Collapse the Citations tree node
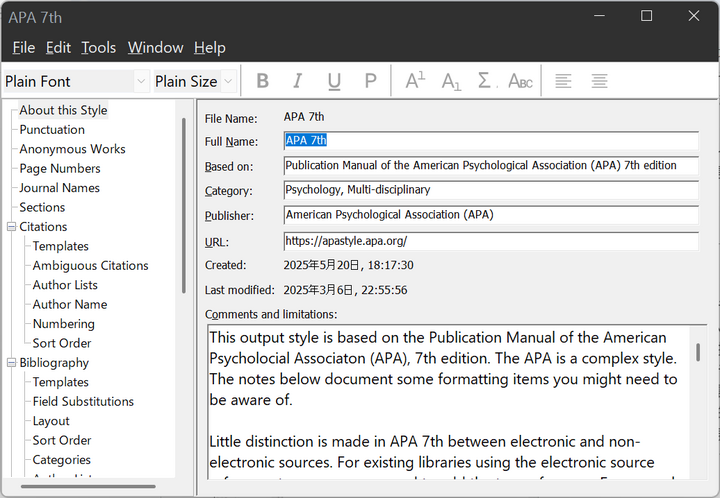Image resolution: width=720 pixels, height=498 pixels. (x=11, y=227)
